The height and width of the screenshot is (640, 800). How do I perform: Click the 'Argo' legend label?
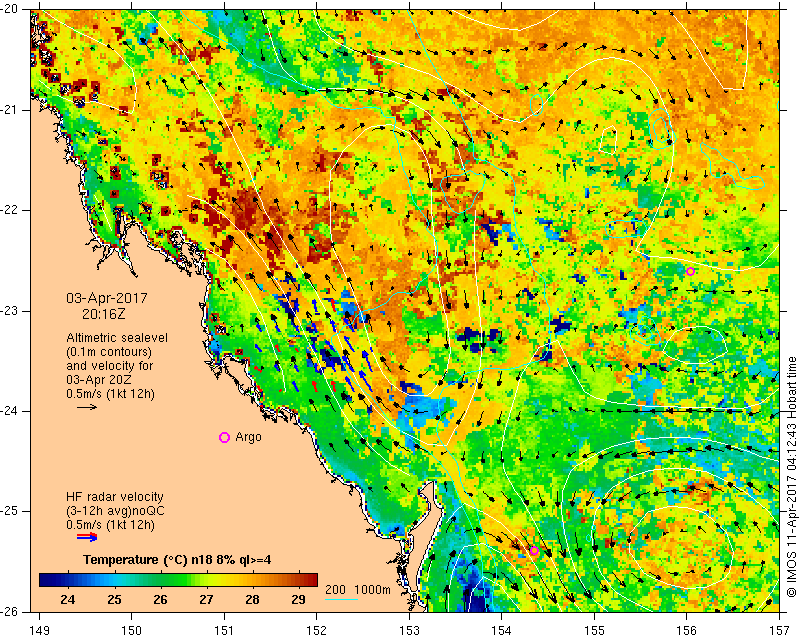(248, 437)
